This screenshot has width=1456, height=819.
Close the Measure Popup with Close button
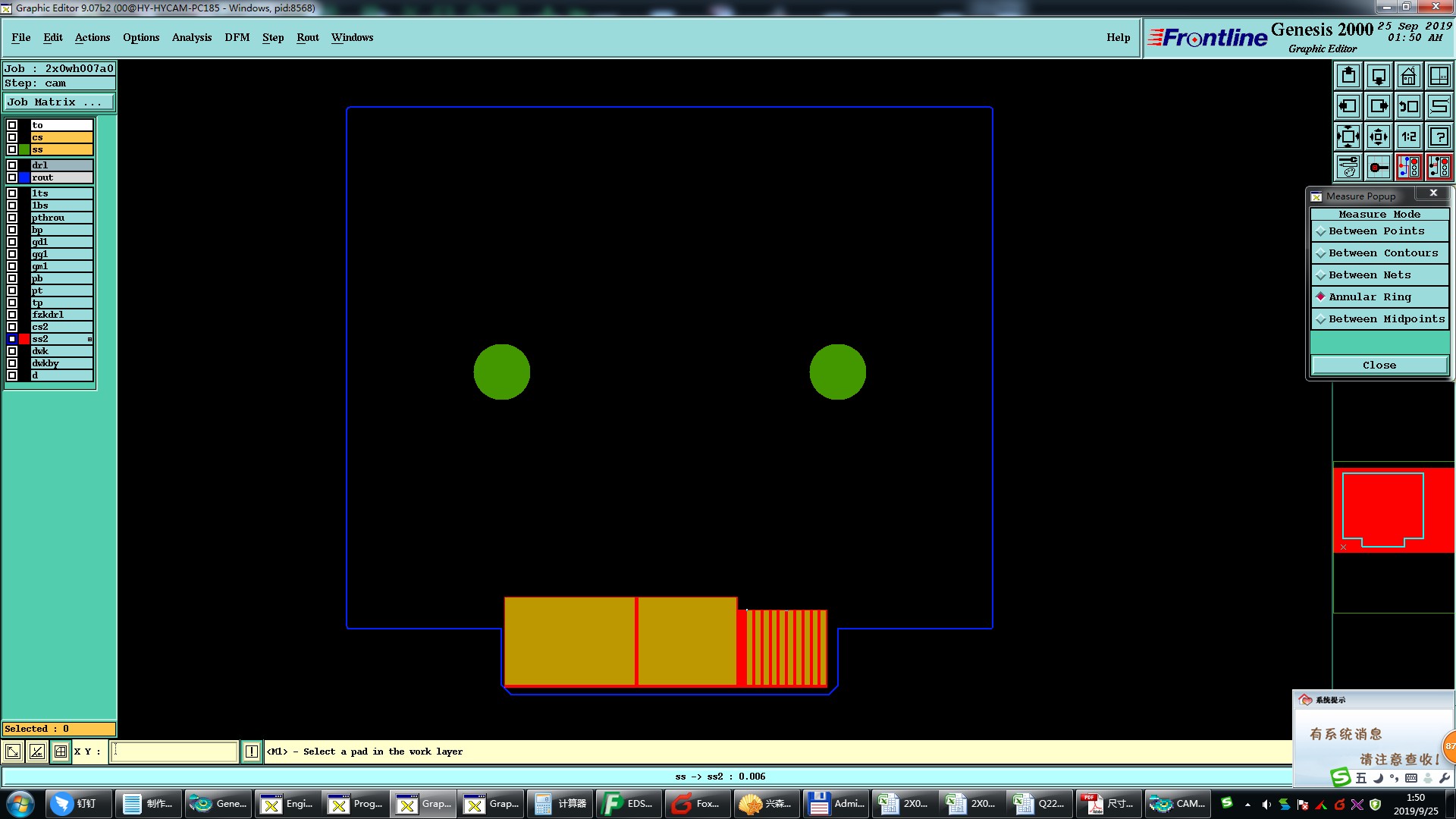(1379, 366)
